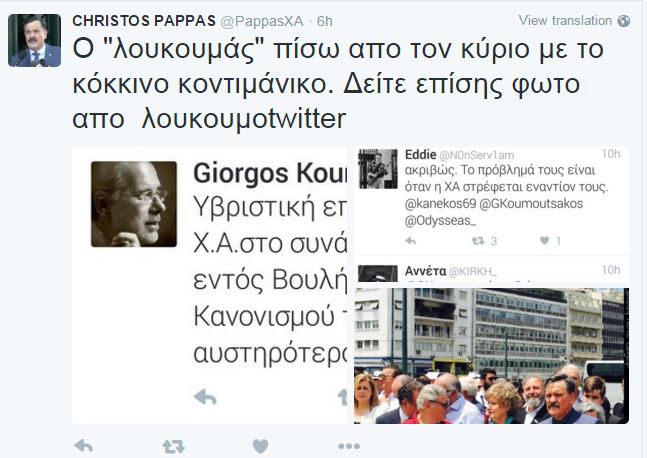Open the crowd photo in front of buildings
This screenshot has height=458, width=647.
(491, 356)
